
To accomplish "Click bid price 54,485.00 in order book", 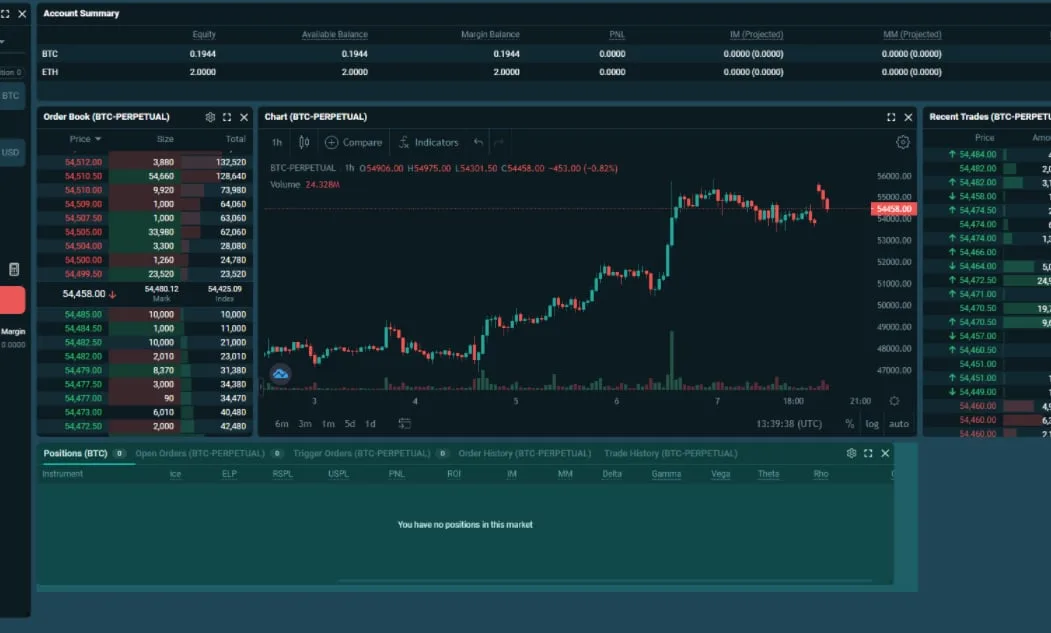I will pos(83,314).
